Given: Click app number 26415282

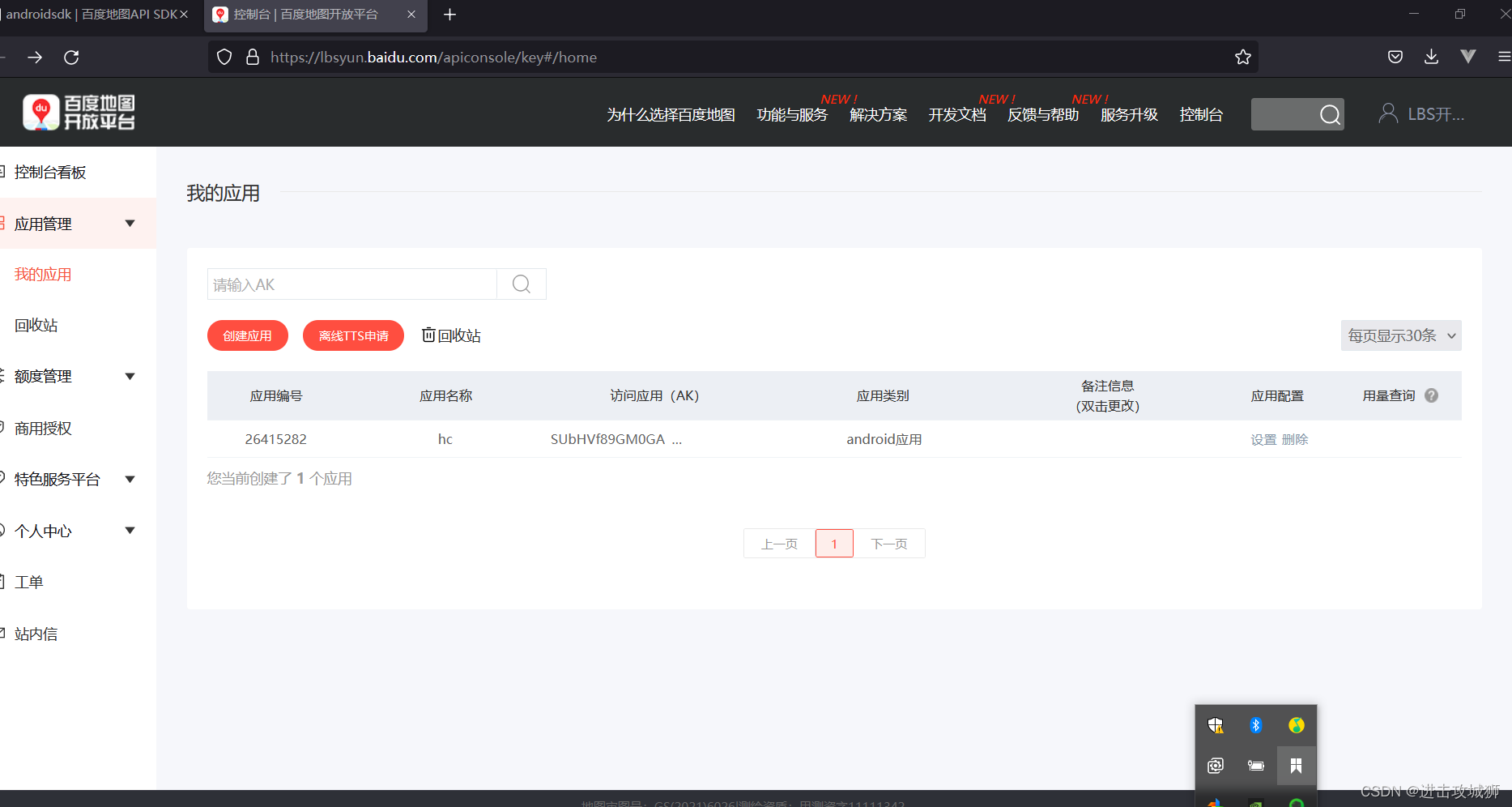Looking at the screenshot, I should 276,439.
